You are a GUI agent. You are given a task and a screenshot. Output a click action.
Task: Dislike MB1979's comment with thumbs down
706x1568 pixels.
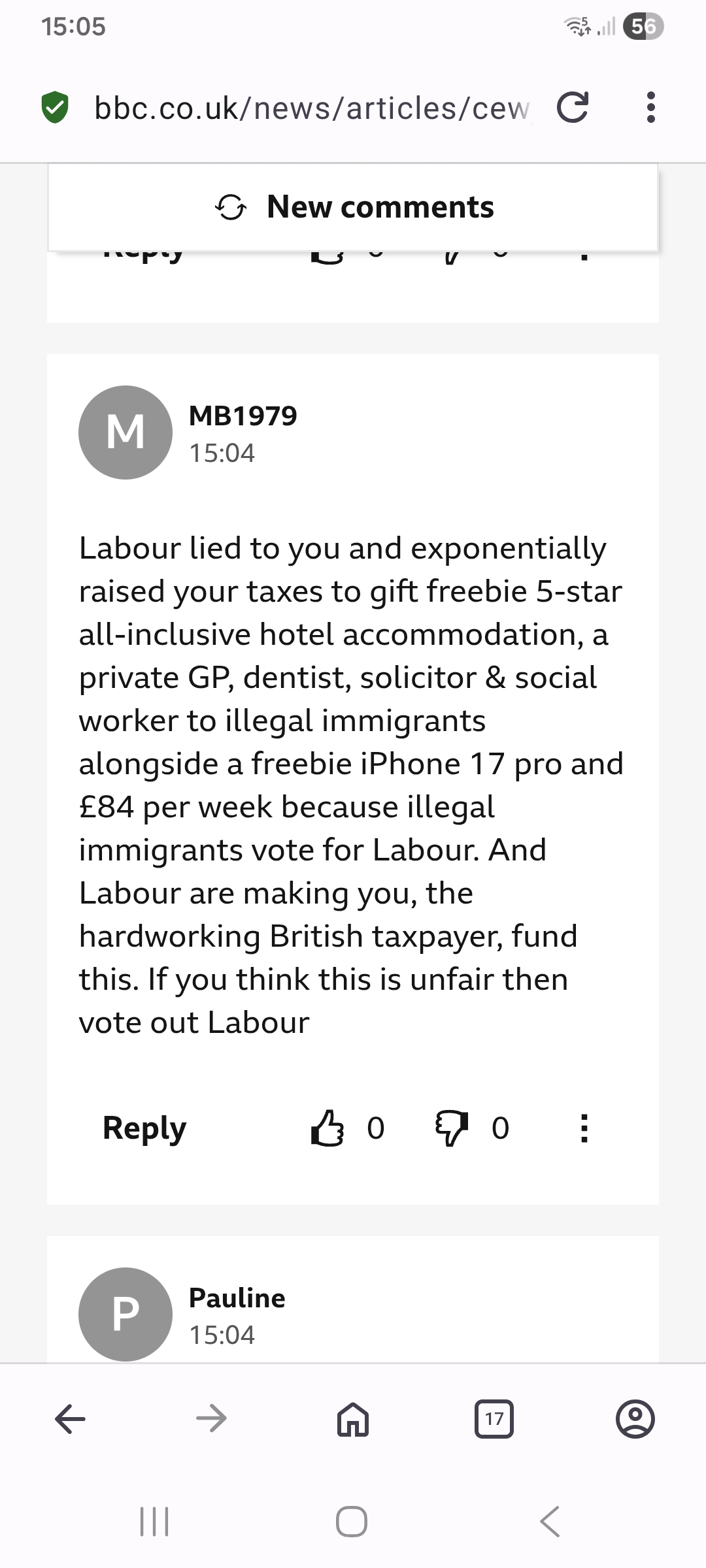(452, 1128)
